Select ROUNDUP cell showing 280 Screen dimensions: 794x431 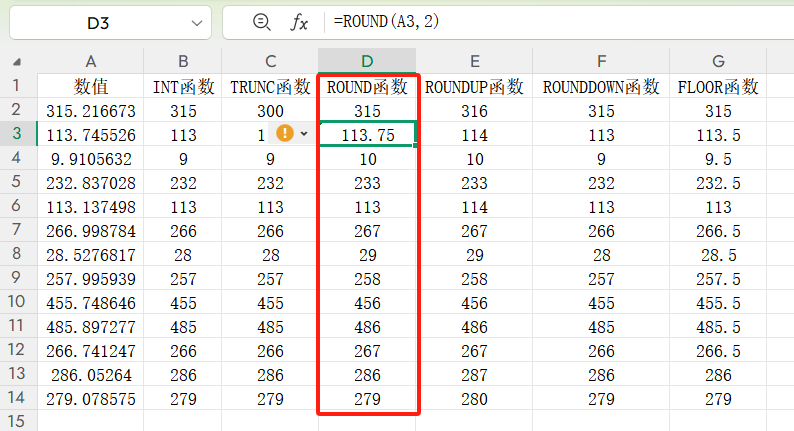coord(474,399)
